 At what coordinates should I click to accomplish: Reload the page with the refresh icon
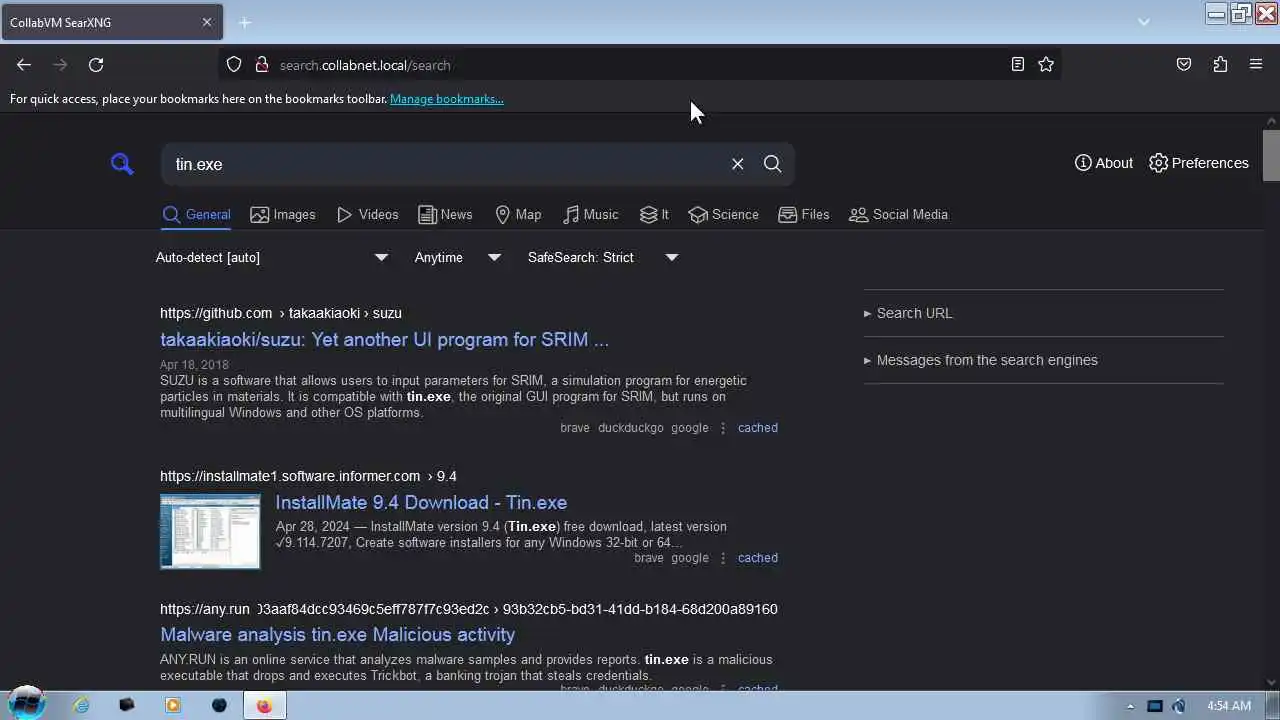point(96,65)
